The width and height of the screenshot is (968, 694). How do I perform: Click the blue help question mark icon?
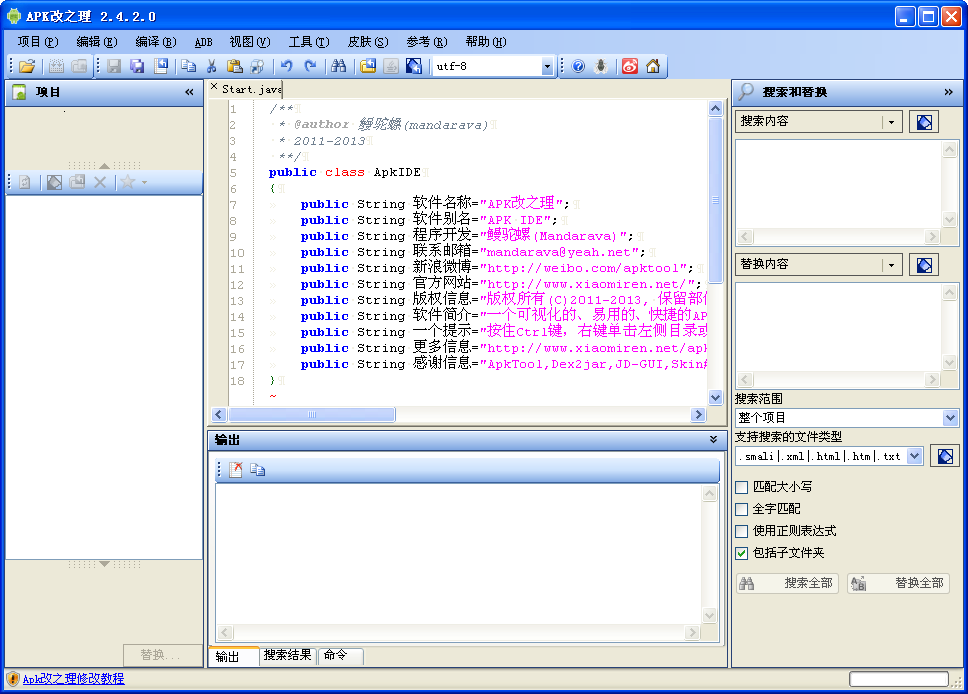pyautogui.click(x=578, y=66)
